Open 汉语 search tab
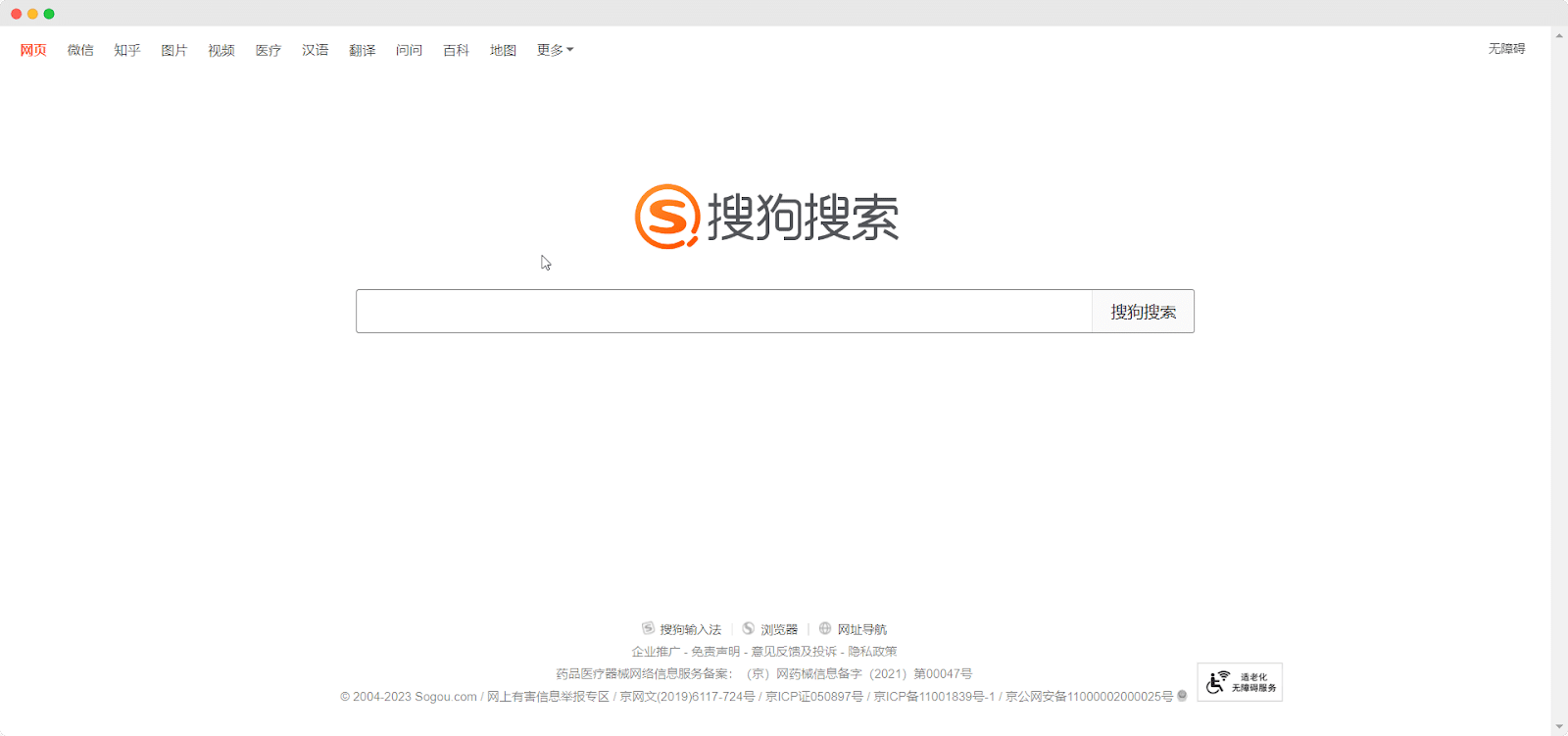 click(316, 50)
